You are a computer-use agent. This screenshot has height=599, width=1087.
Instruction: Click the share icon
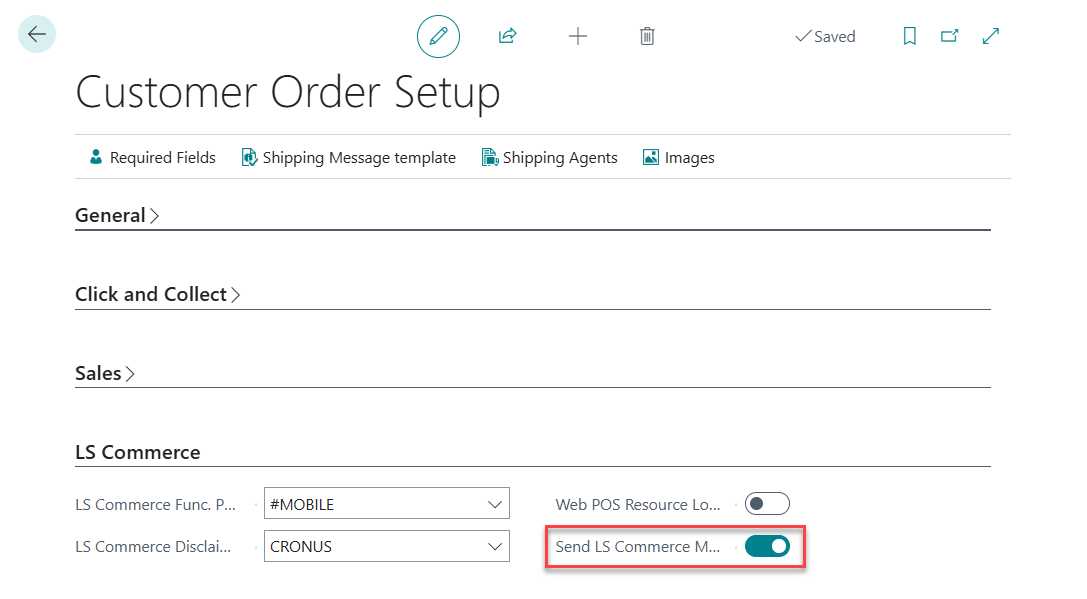tap(507, 37)
